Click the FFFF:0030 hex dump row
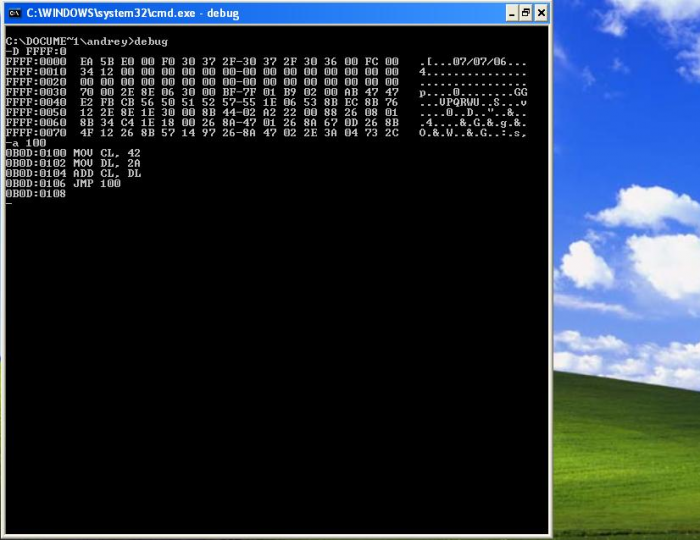The width and height of the screenshot is (700, 540). coord(200,92)
